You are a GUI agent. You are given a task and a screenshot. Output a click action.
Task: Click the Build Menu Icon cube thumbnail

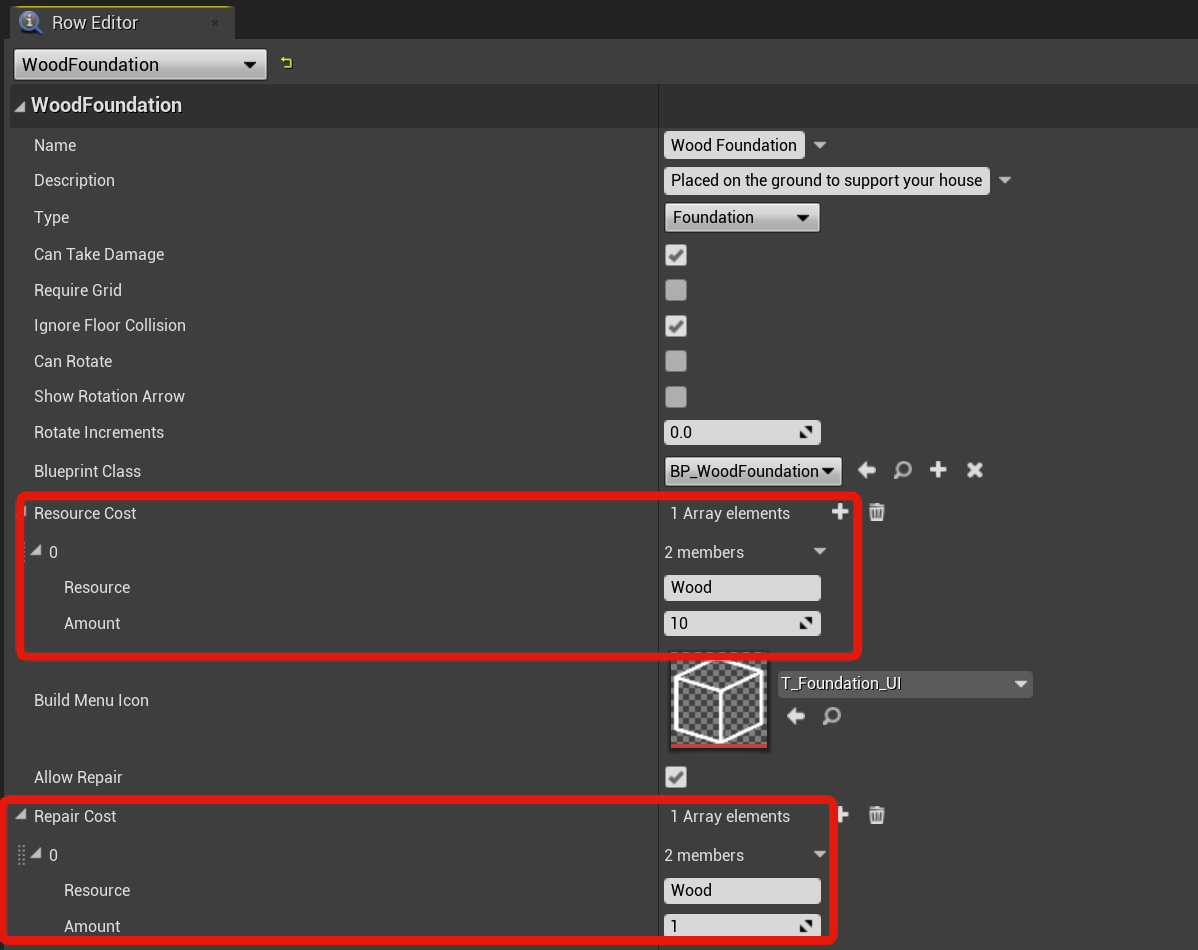[719, 700]
